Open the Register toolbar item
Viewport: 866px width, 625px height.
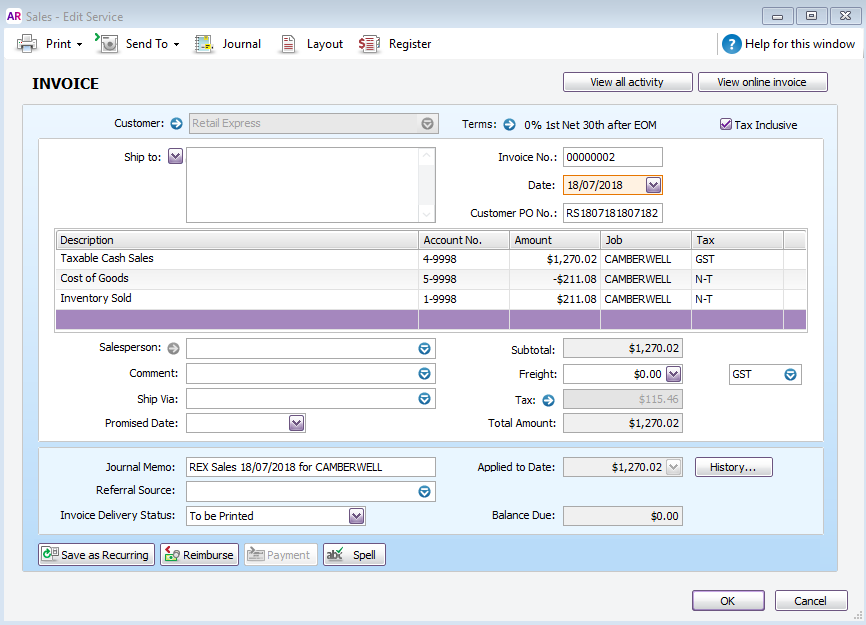click(395, 44)
